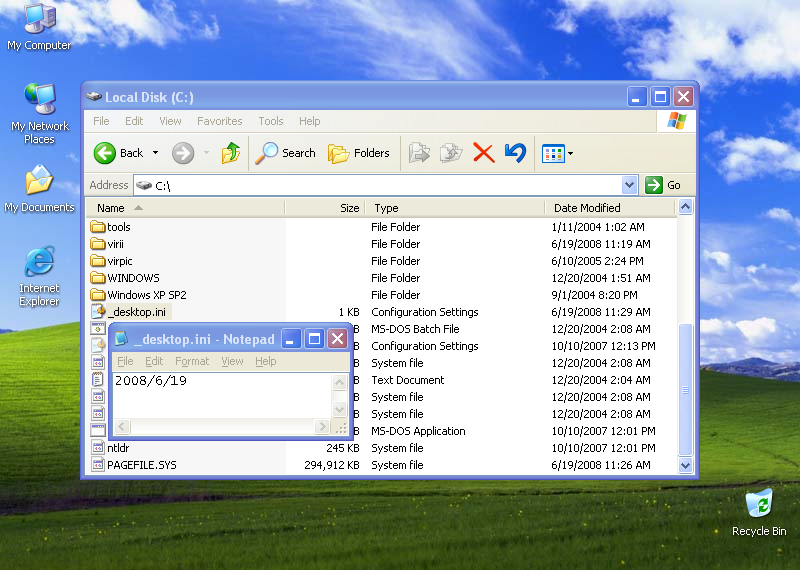The height and width of the screenshot is (570, 800).
Task: Click into the Address field showing C:\
Action: coord(378,185)
